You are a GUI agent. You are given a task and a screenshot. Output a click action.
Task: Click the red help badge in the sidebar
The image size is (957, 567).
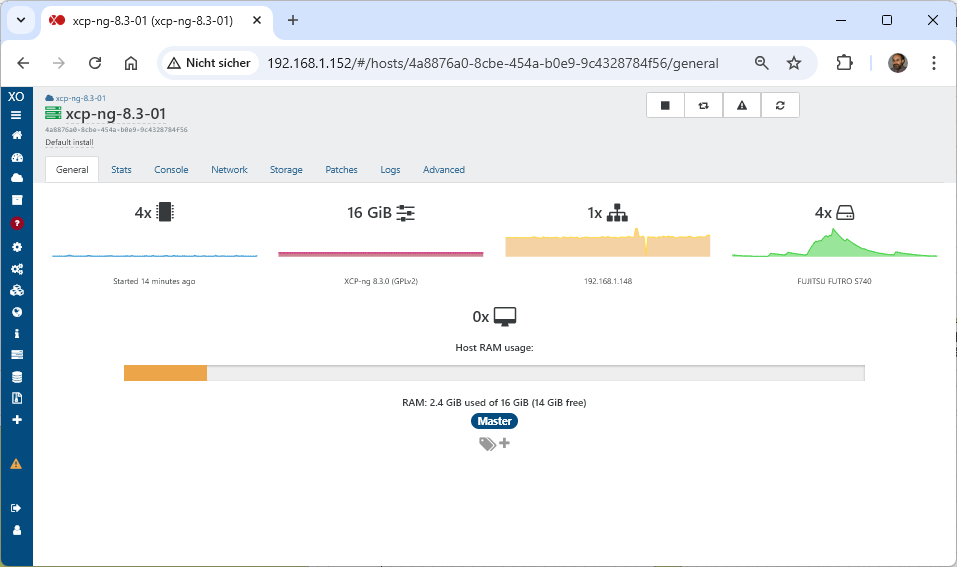(16, 223)
